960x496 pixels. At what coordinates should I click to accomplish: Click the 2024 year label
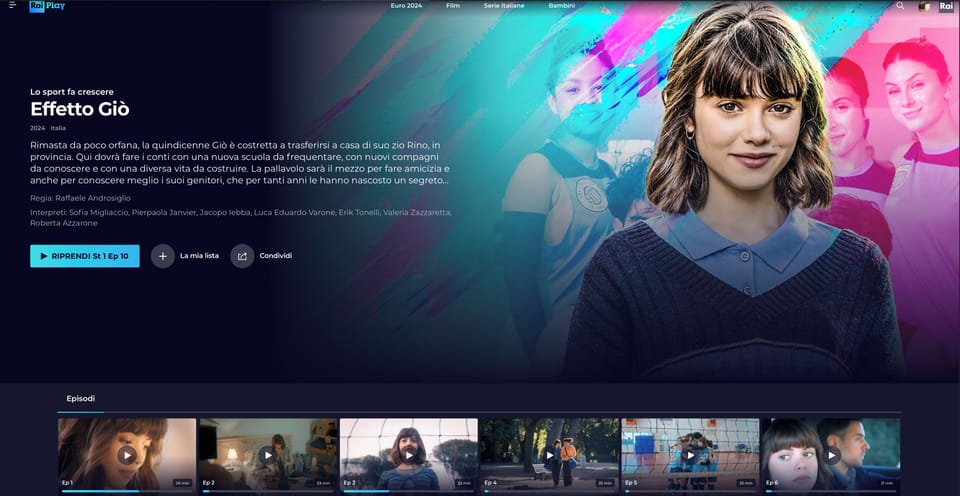coord(37,128)
